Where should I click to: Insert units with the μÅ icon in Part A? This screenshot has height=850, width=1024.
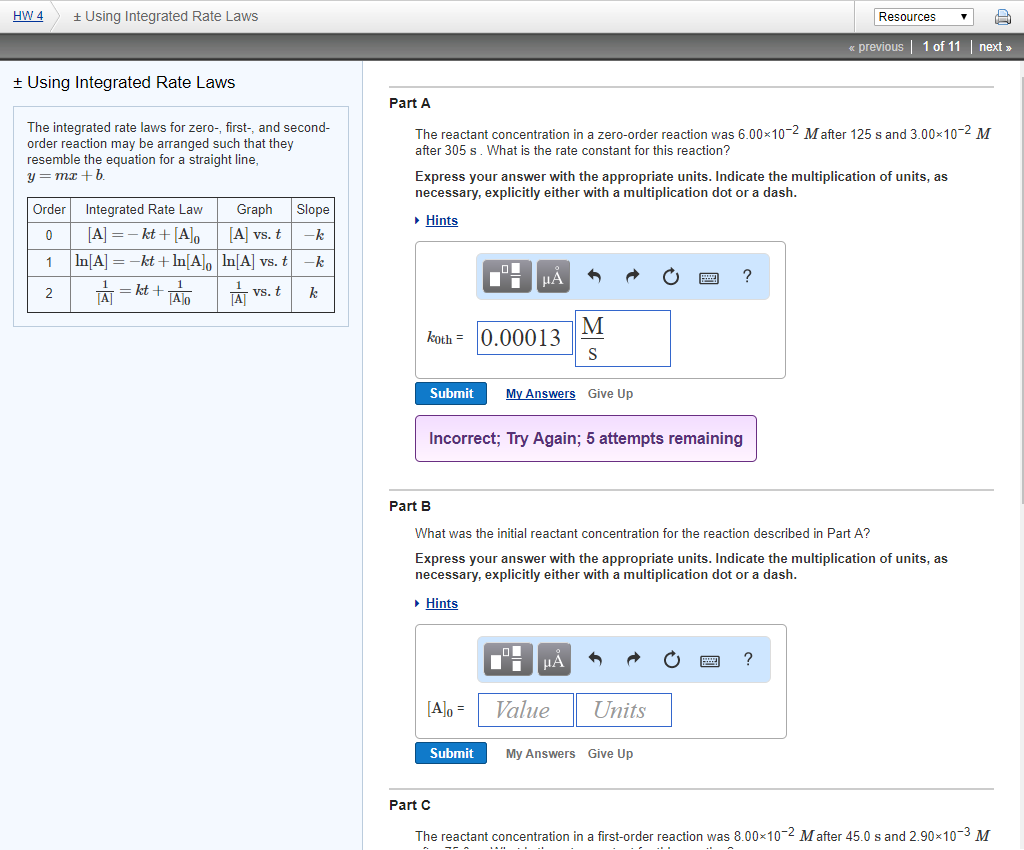pyautogui.click(x=554, y=276)
